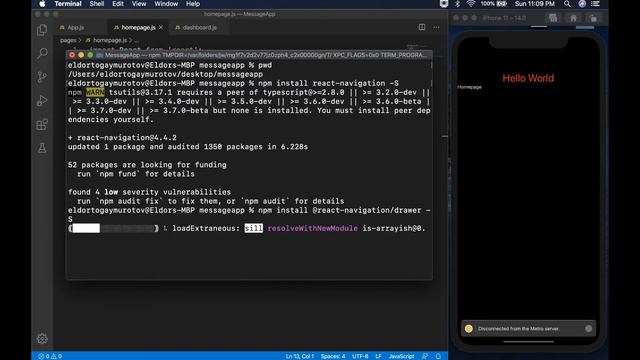Open the Manage gear menu
Viewport: 640px width, 360px height.
coord(42,339)
